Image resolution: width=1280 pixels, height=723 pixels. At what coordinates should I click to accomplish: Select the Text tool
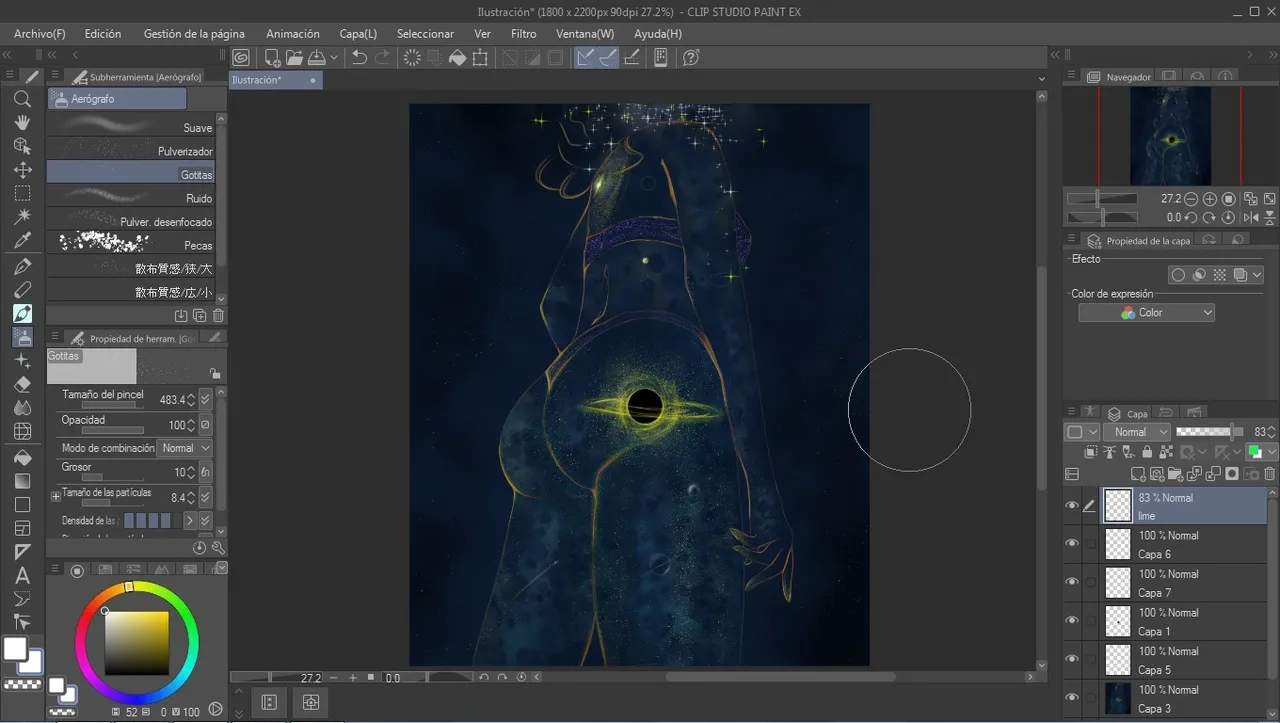pos(22,576)
